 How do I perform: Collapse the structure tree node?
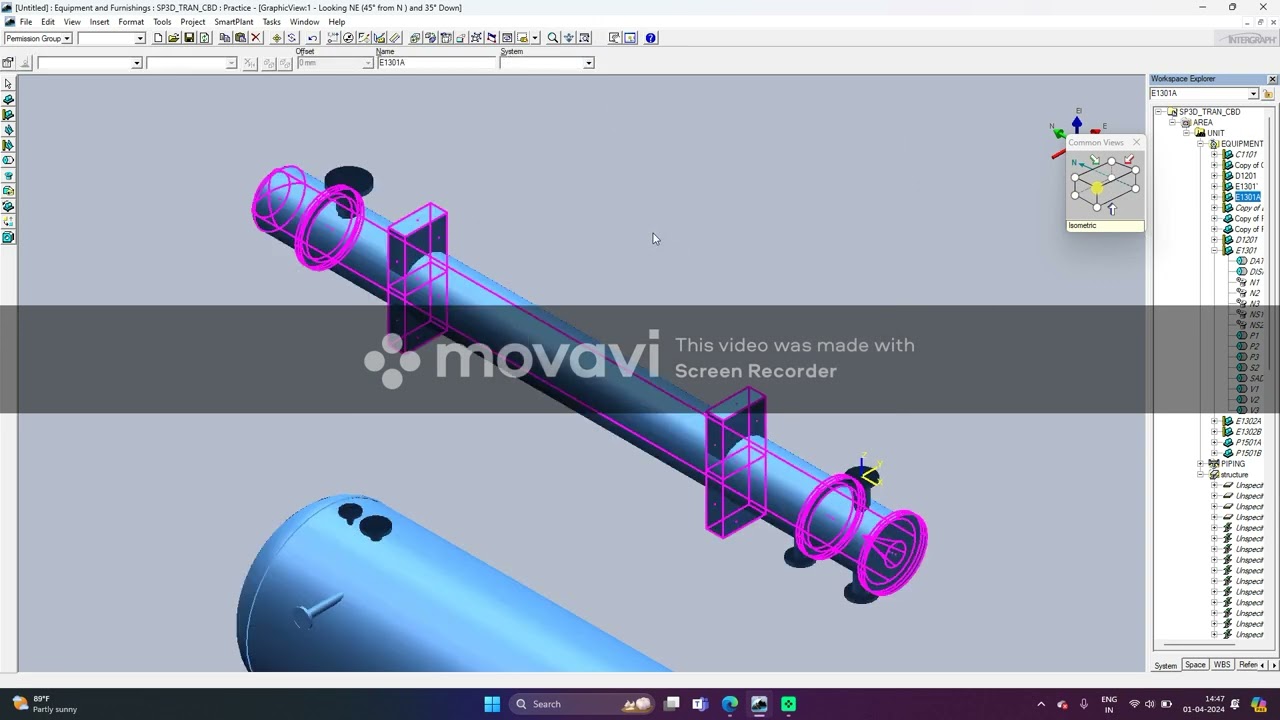pyautogui.click(x=1200, y=475)
